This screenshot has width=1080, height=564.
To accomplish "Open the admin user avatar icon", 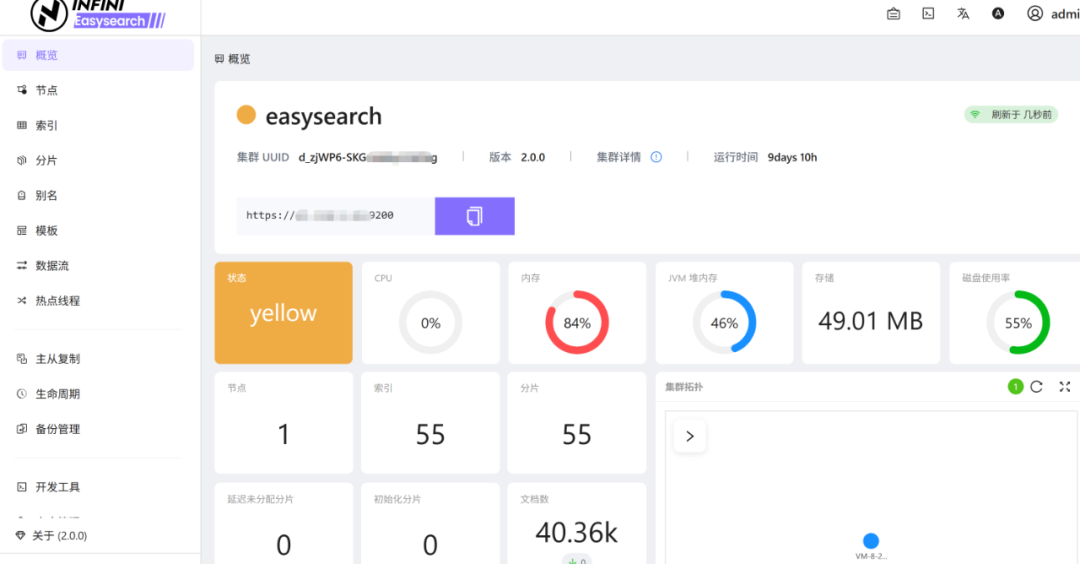I will (x=1035, y=14).
